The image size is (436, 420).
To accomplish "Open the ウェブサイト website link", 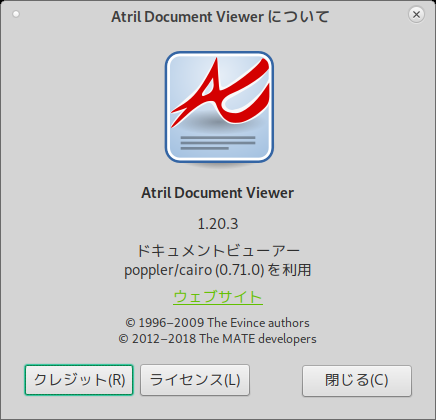I will 218,297.
